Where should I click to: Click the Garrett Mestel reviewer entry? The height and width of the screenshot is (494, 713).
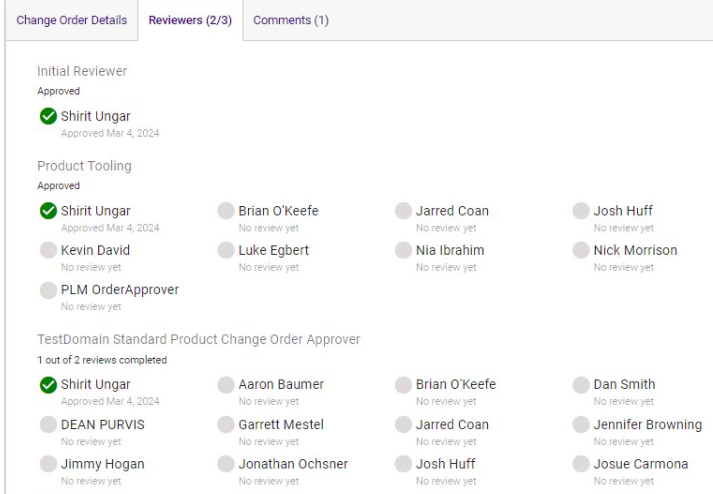[x=280, y=424]
